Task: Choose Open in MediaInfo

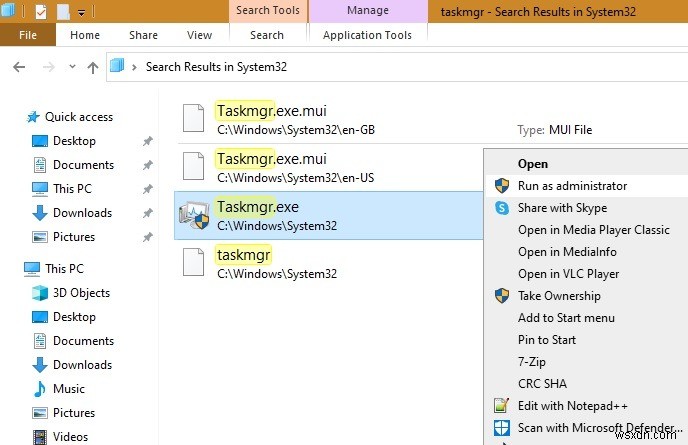Action: [567, 252]
